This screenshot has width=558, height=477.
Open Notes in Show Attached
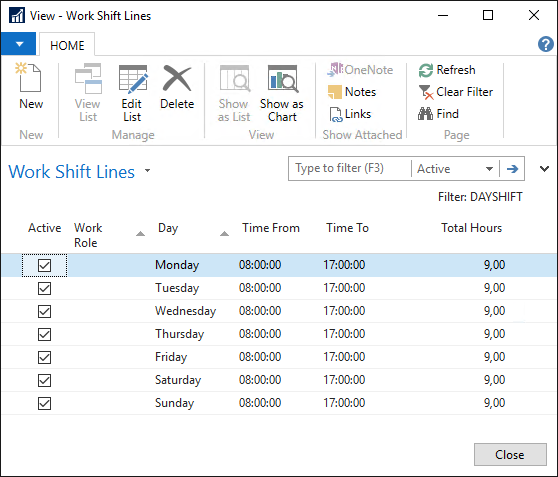[x=335, y=92]
